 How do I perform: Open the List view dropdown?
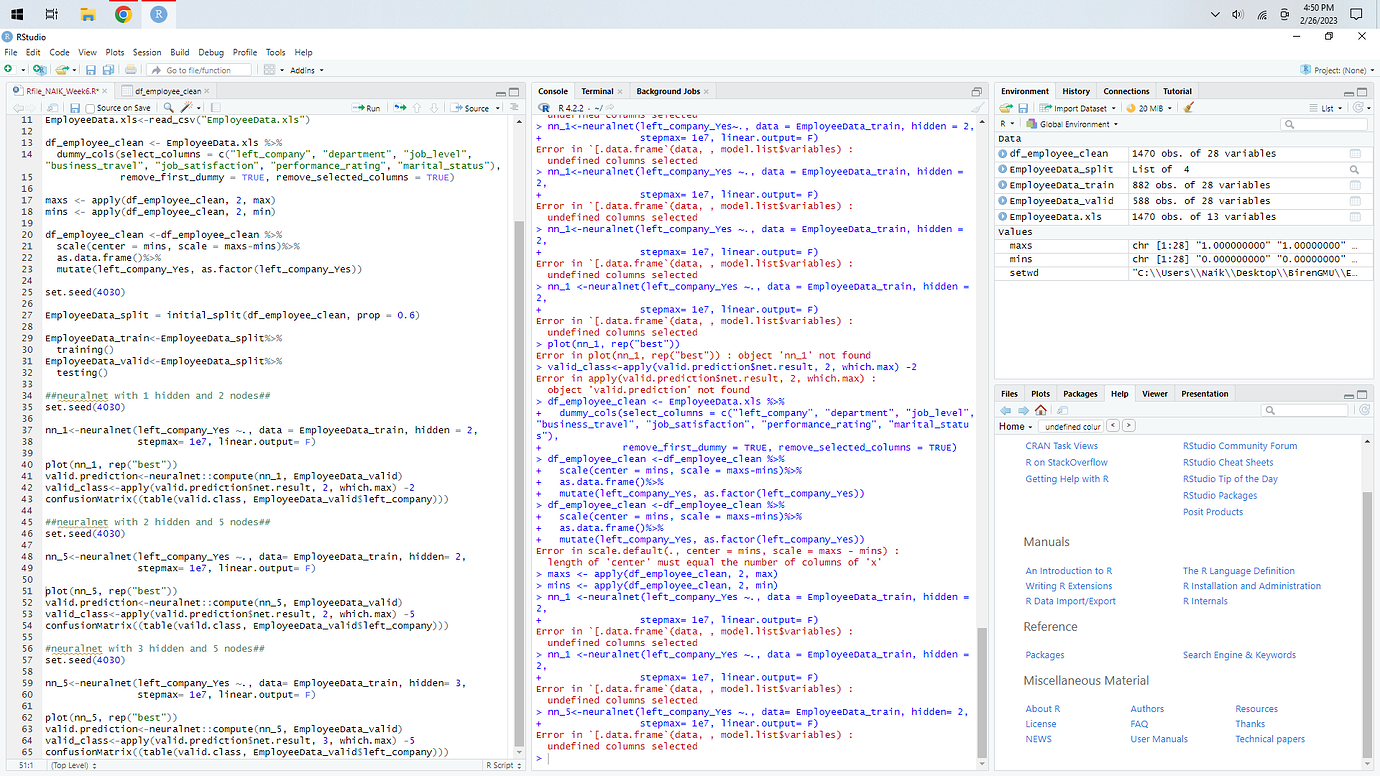click(1329, 108)
